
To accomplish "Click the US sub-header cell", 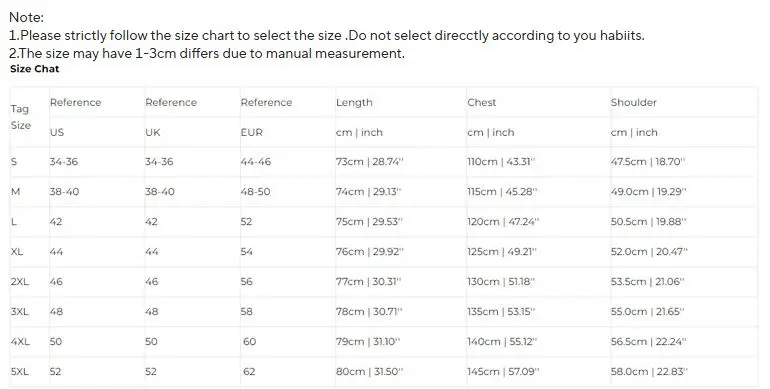I will 57,133.
